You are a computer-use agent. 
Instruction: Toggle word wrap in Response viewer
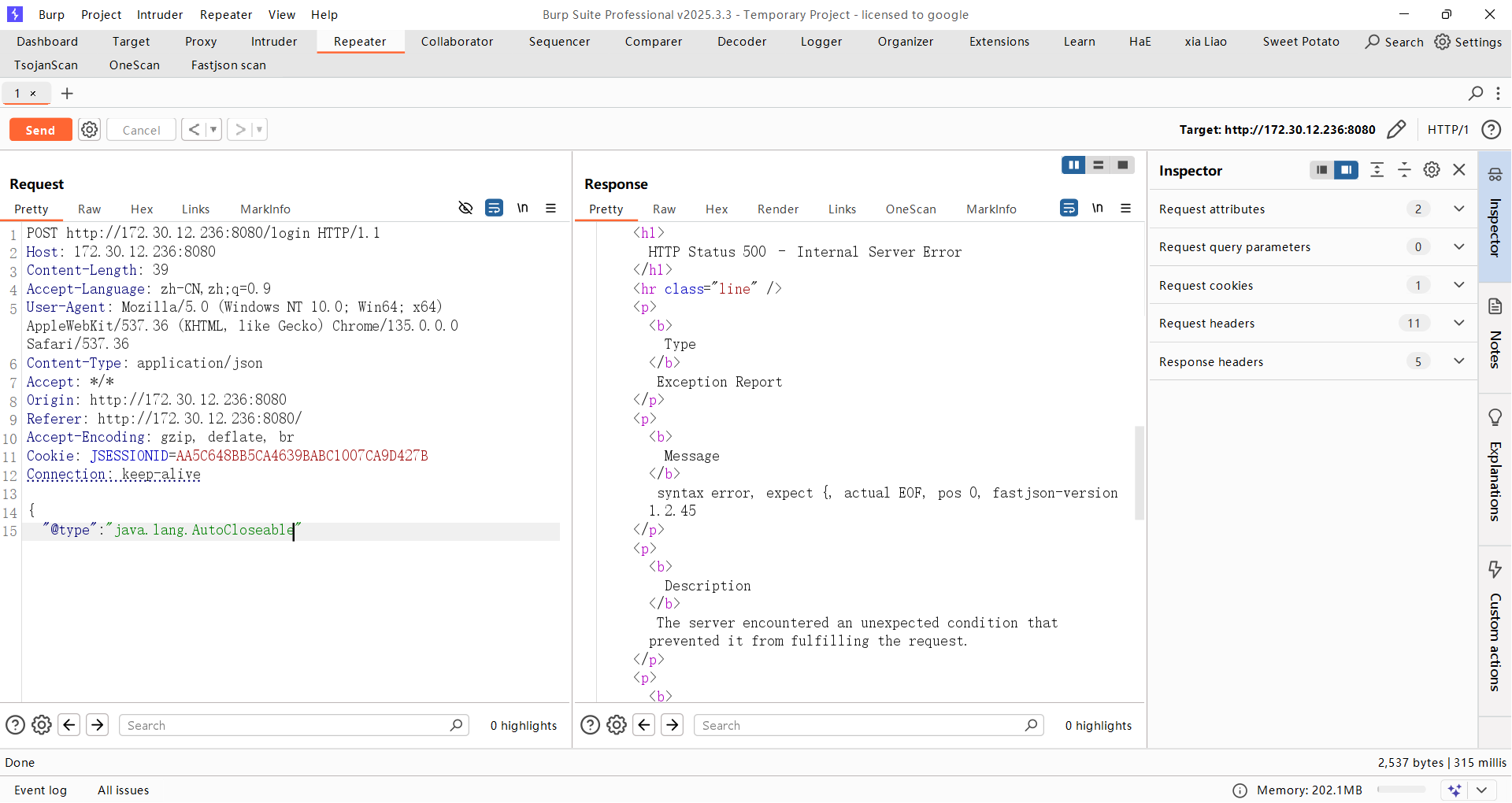[1069, 208]
